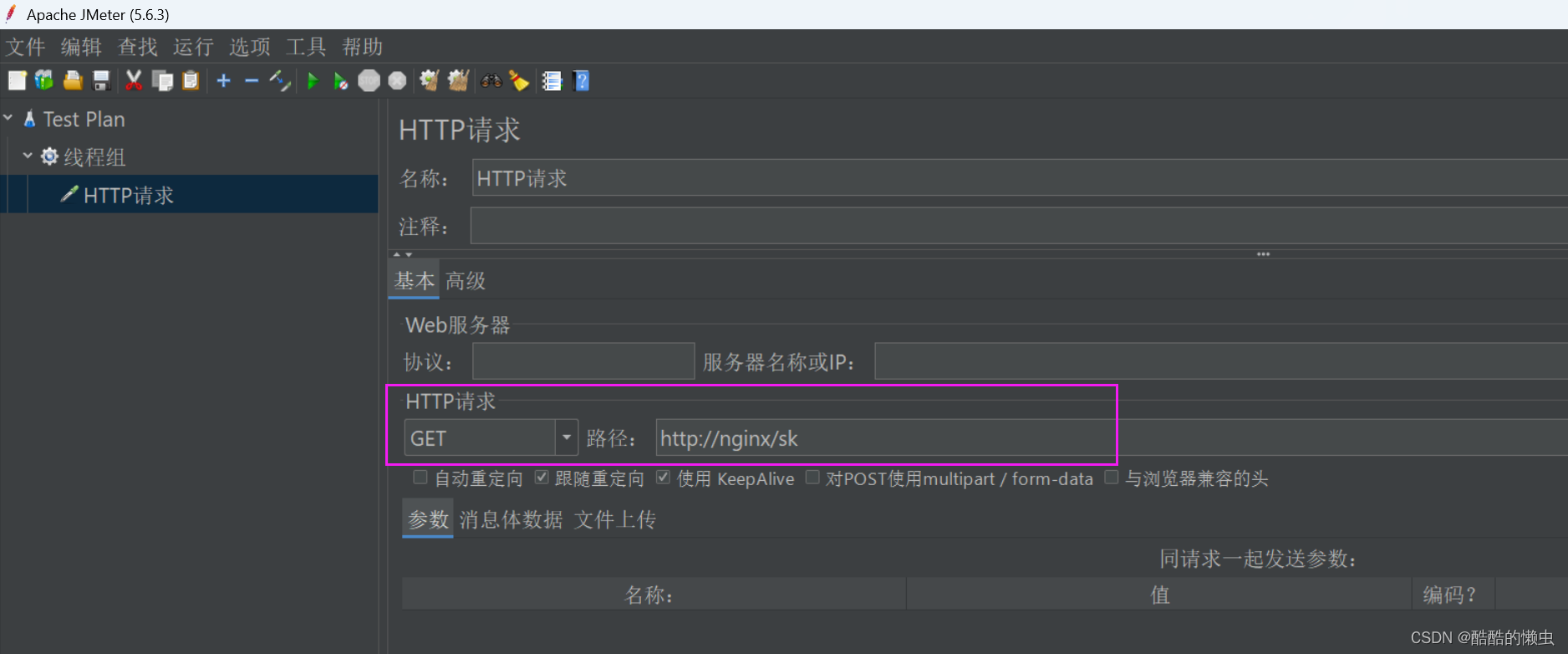Click the Collapse all minus icon
This screenshot has width=1568, height=654.
252,80
